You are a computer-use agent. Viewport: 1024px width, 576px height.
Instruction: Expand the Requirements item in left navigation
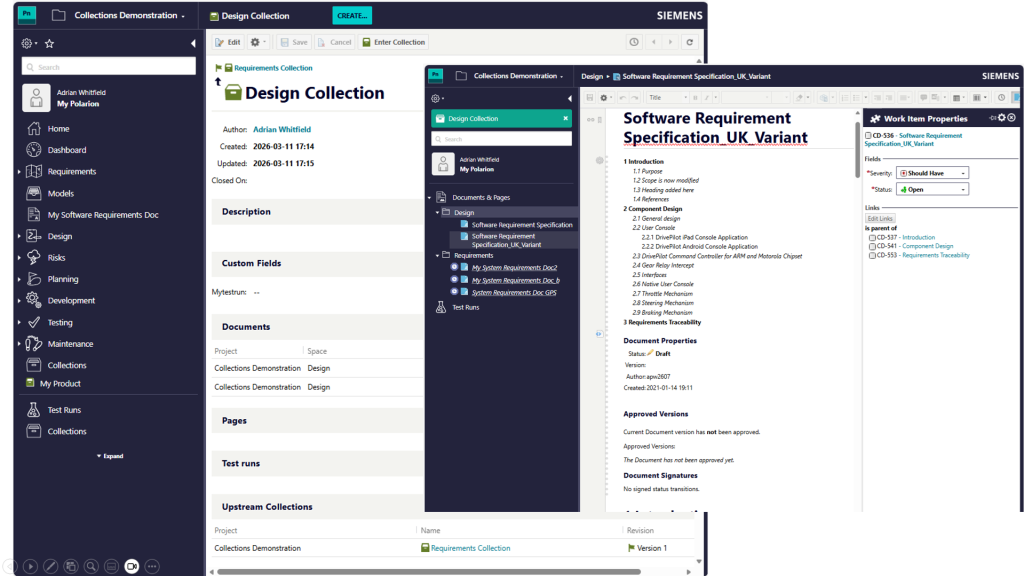click(19, 172)
